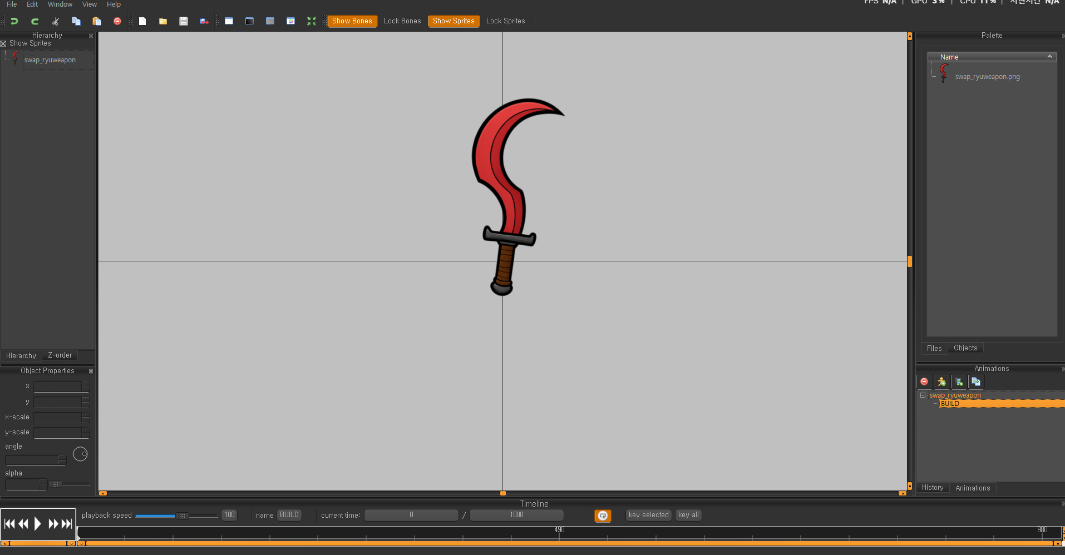Viewport: 1065px width, 555px height.
Task: Toggle Lock Sprites option
Action: coord(505,21)
